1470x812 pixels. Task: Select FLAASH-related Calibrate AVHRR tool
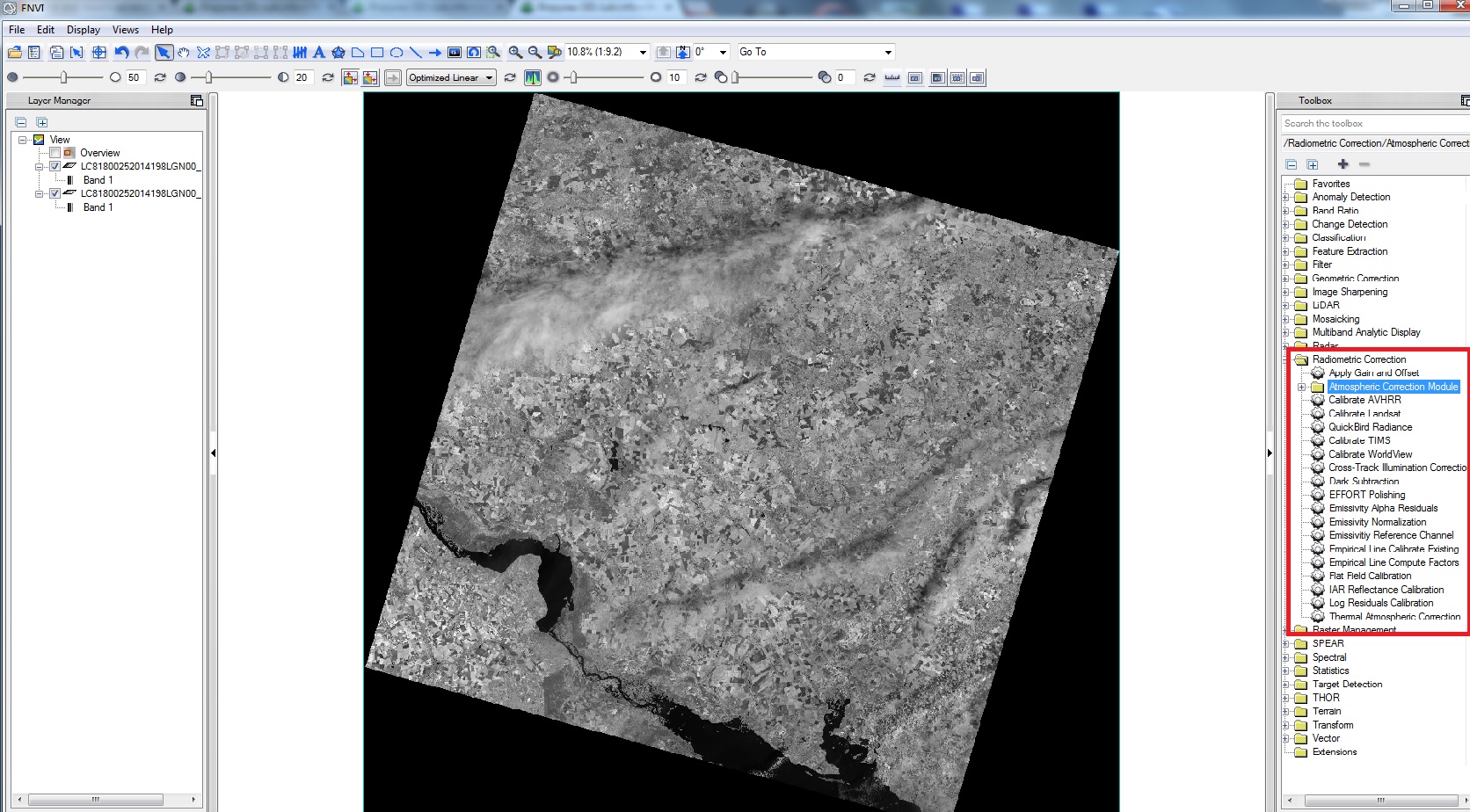pos(1364,400)
